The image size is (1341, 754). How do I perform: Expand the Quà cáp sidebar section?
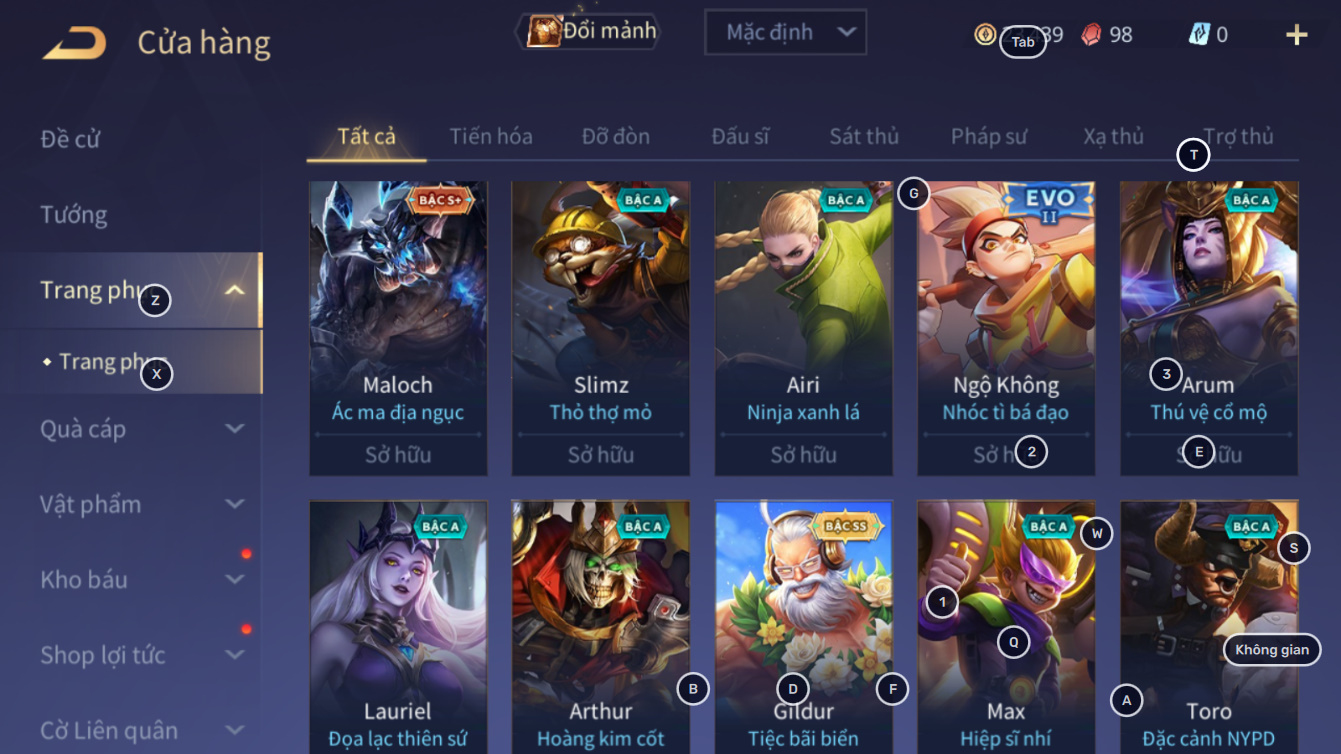235,429
